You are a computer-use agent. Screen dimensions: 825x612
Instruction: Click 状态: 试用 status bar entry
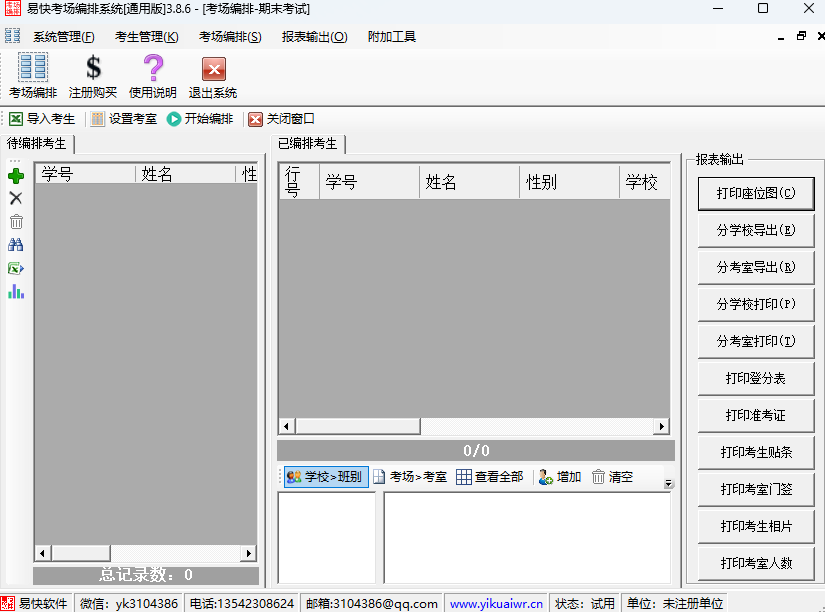tap(585, 604)
